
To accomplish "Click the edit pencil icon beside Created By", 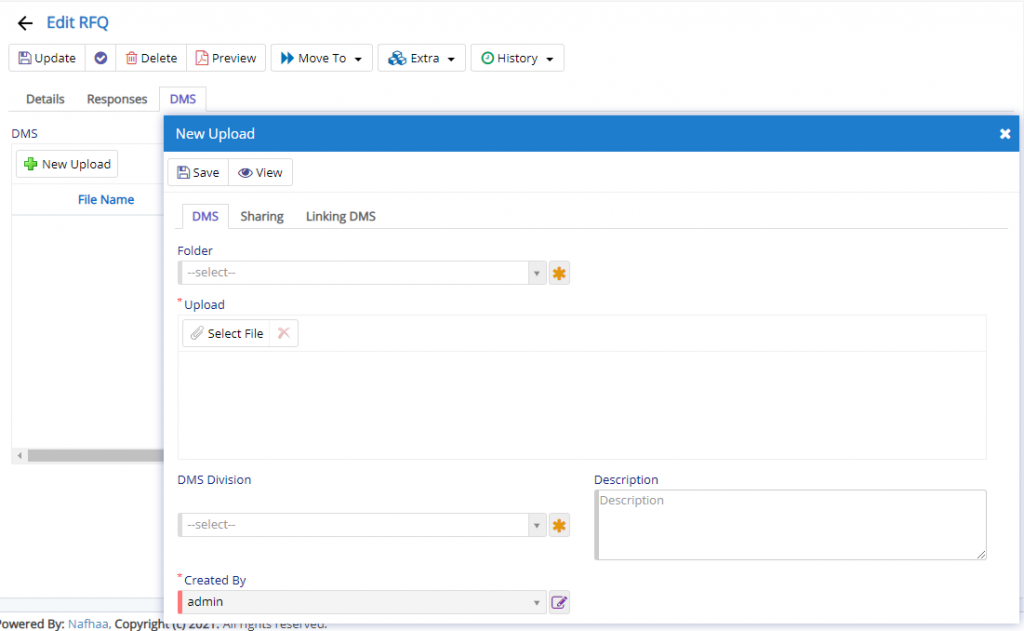I will [559, 602].
